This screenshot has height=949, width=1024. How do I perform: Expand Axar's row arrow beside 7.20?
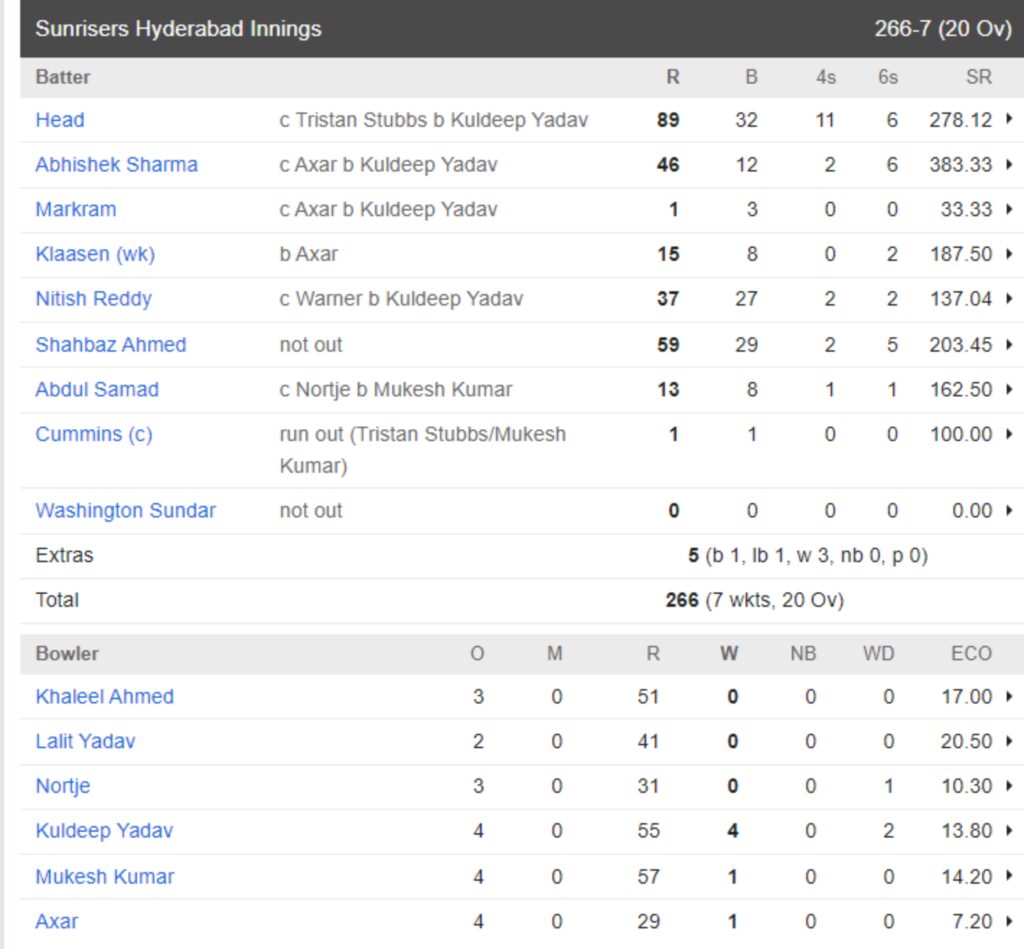point(1009,921)
